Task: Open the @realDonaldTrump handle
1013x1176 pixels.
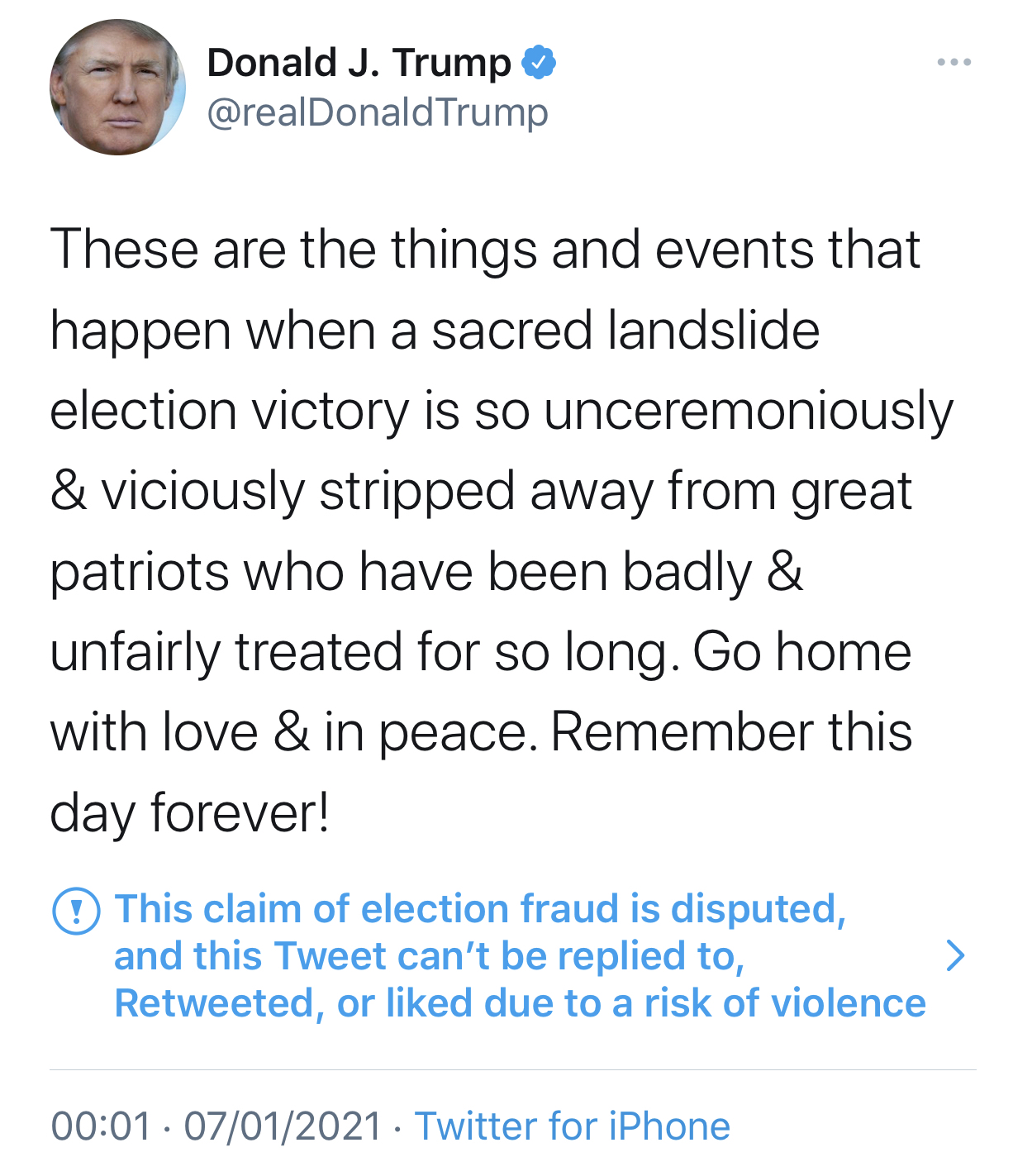Action: [377, 112]
